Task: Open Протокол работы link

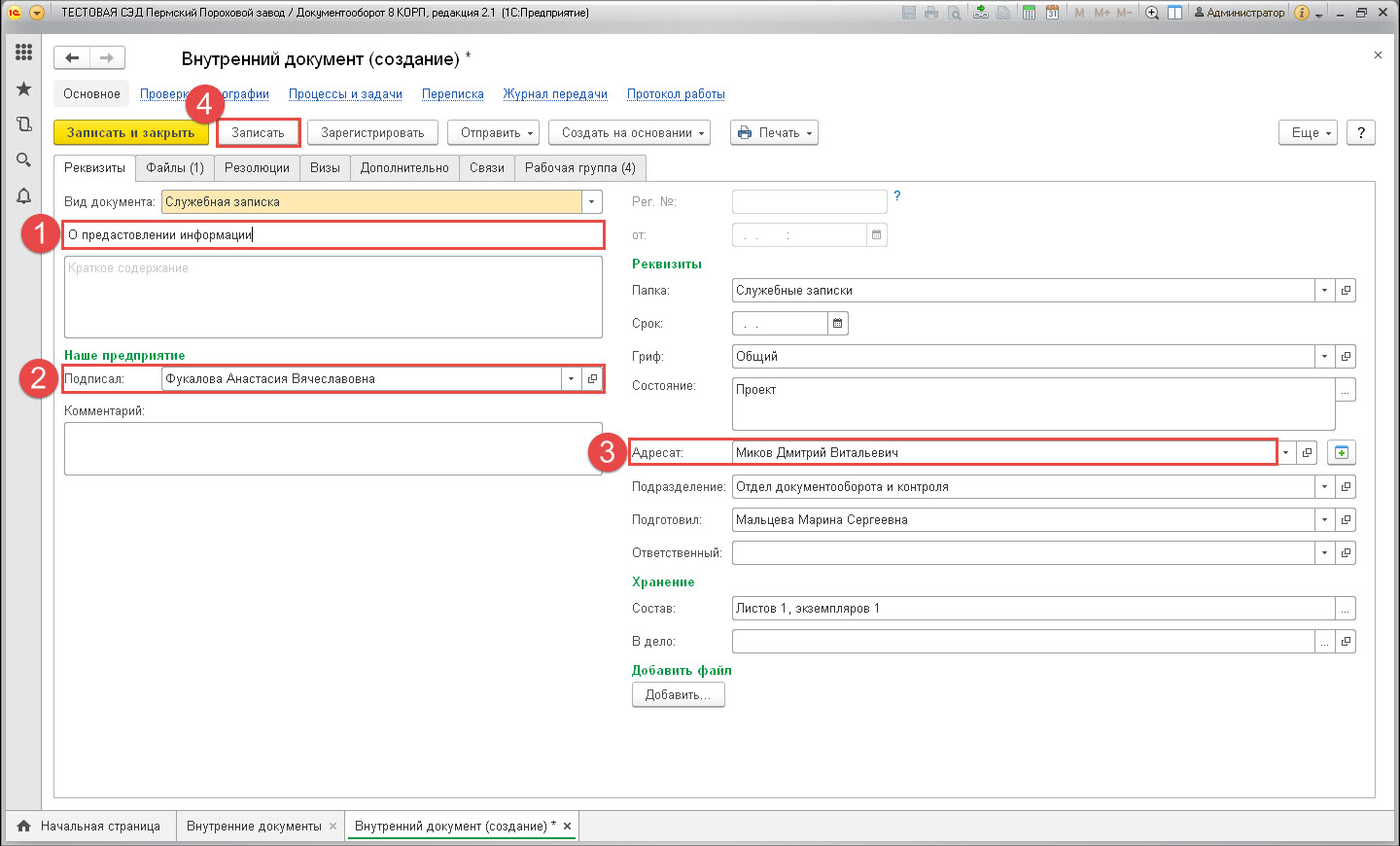Action: 676,93
